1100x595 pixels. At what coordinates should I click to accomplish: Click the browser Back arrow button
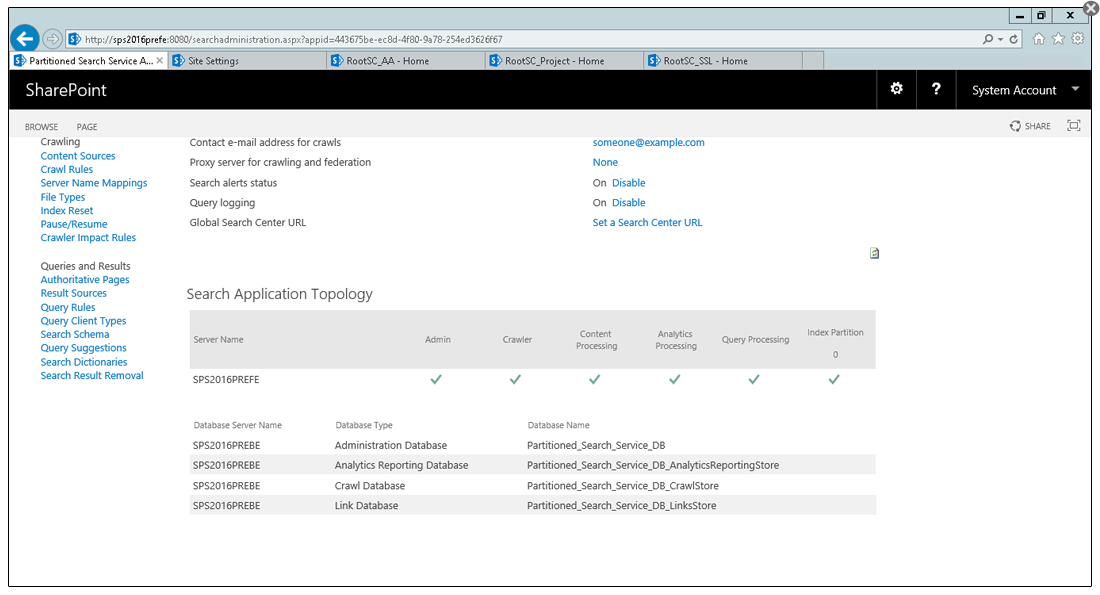click(x=25, y=39)
